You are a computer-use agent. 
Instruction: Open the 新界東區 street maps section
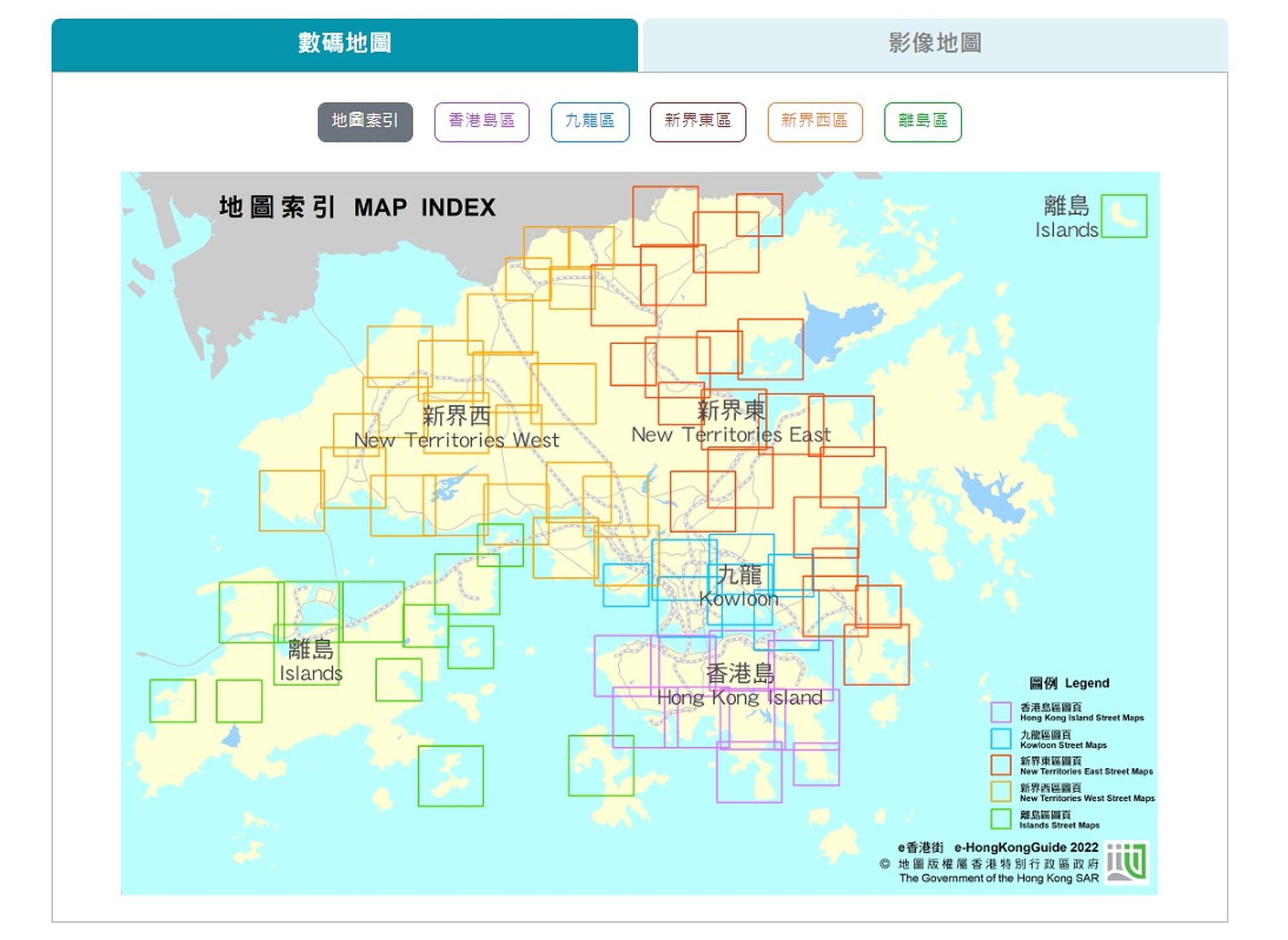pyautogui.click(x=698, y=121)
